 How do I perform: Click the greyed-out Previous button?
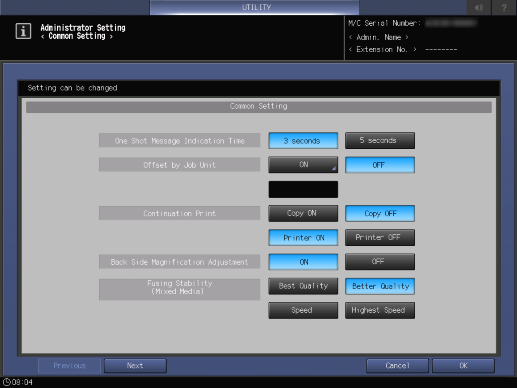69,366
